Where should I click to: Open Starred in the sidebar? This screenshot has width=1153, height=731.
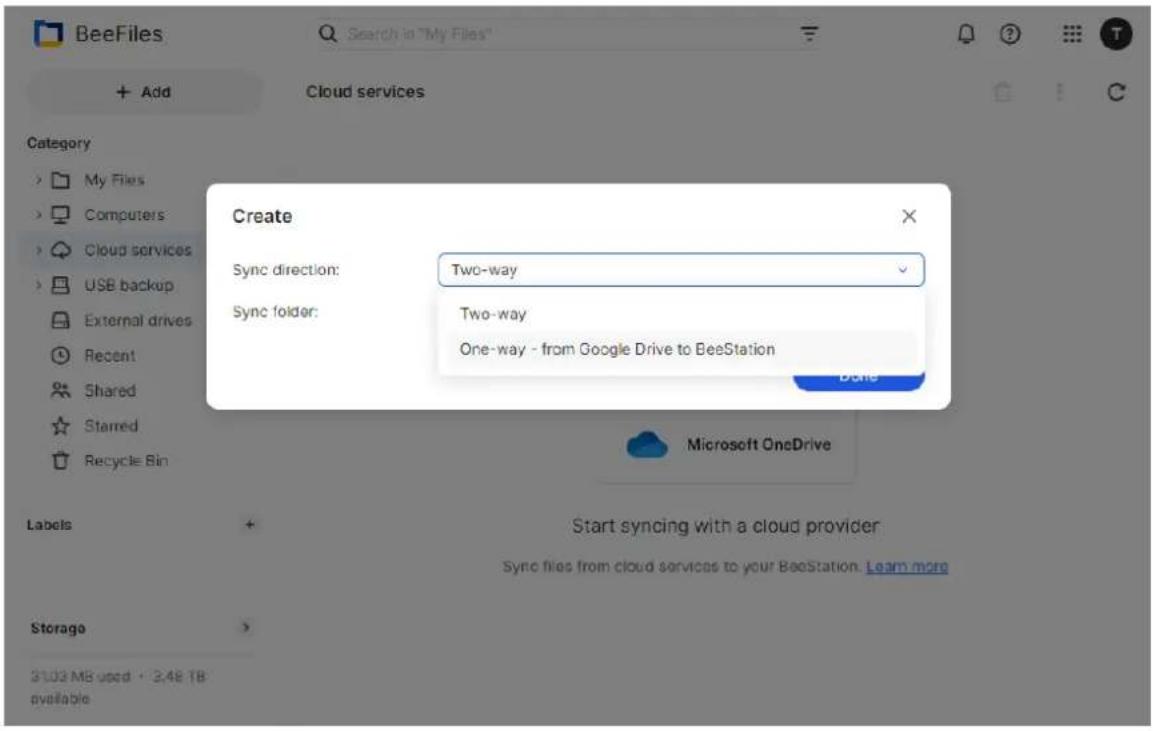point(110,426)
